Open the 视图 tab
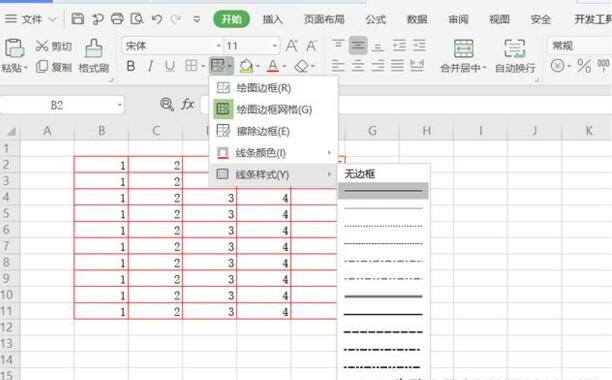This screenshot has width=612, height=380. 499,19
